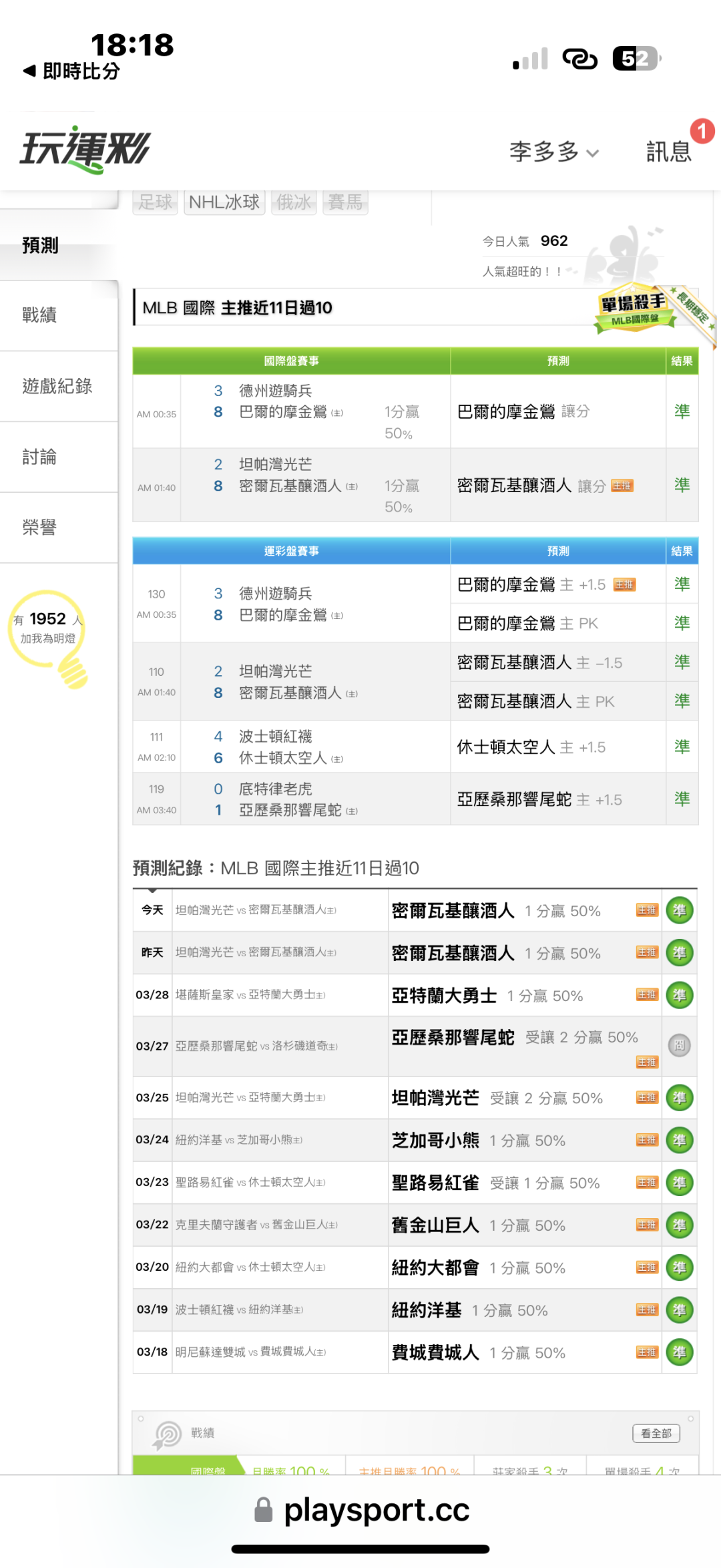Tap the 準 result icon for 03/19 row
This screenshot has height=1568, width=721.
coord(680,1310)
